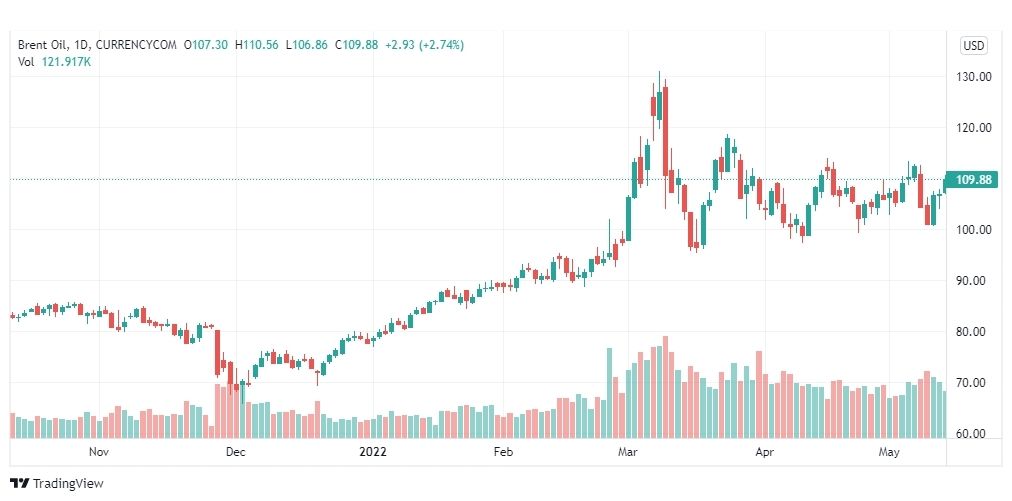1012x501 pixels.
Task: Click the 80.00 price scale label
Action: tap(973, 332)
